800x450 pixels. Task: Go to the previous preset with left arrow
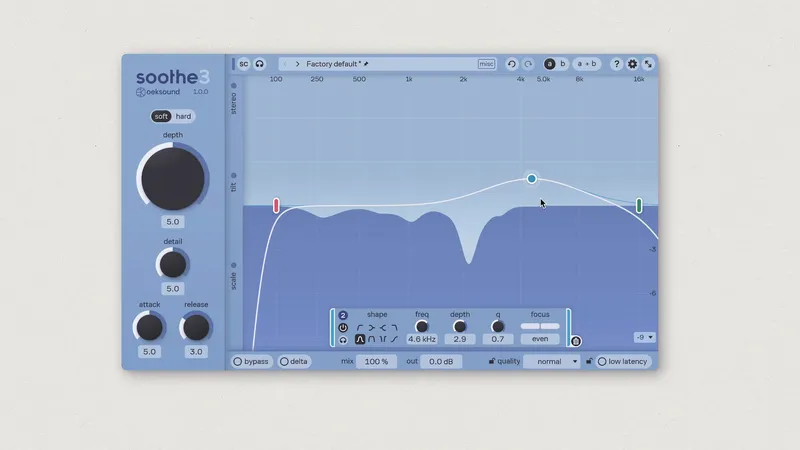(x=285, y=64)
